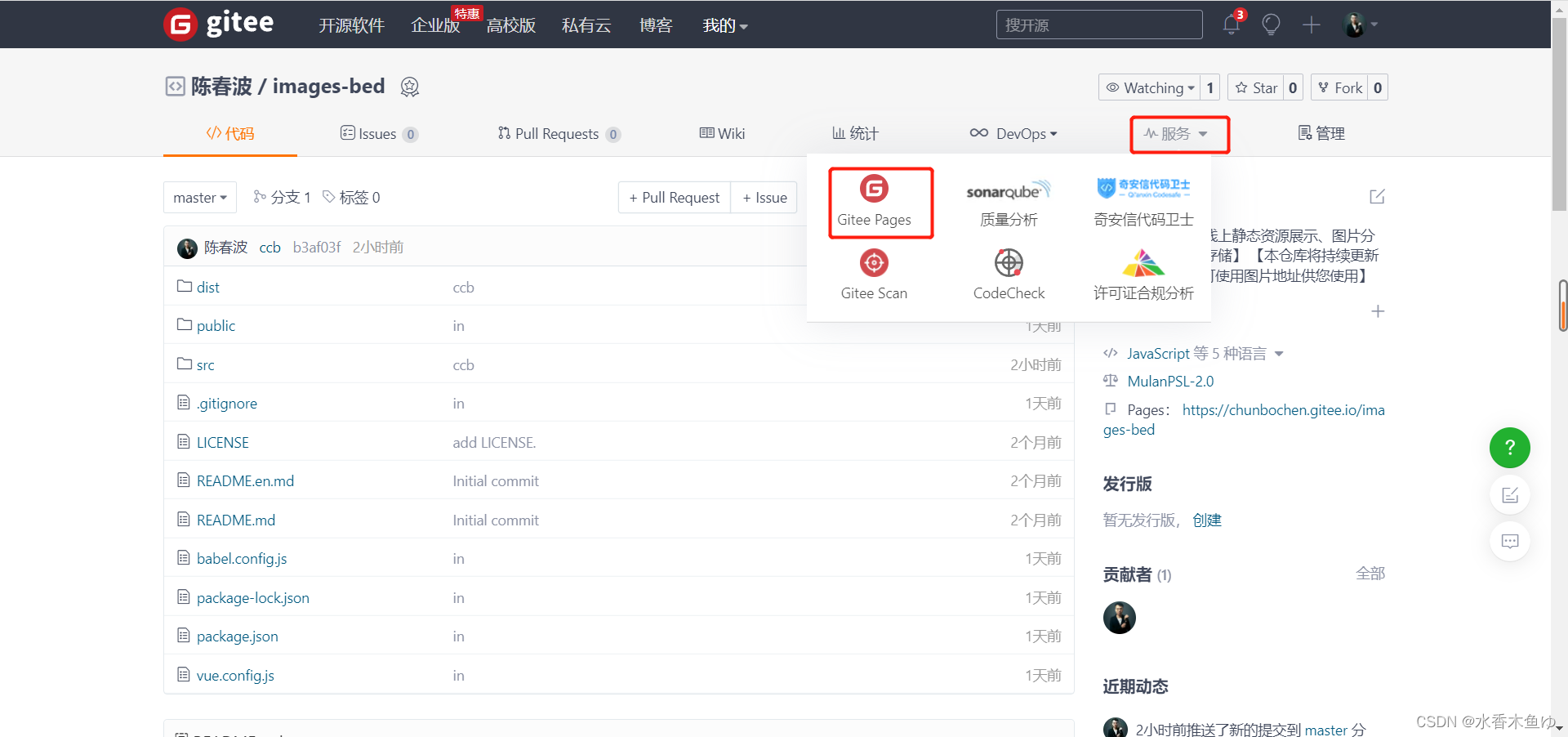Open the Pages URL link

pos(1244,420)
